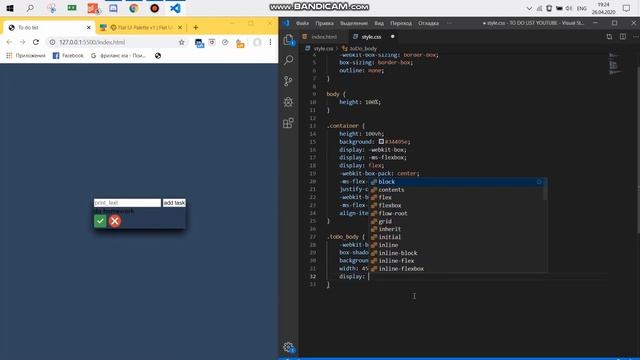Click the site info icon in address bar
The width and height of the screenshot is (640, 360).
pyautogui.click(x=52, y=42)
